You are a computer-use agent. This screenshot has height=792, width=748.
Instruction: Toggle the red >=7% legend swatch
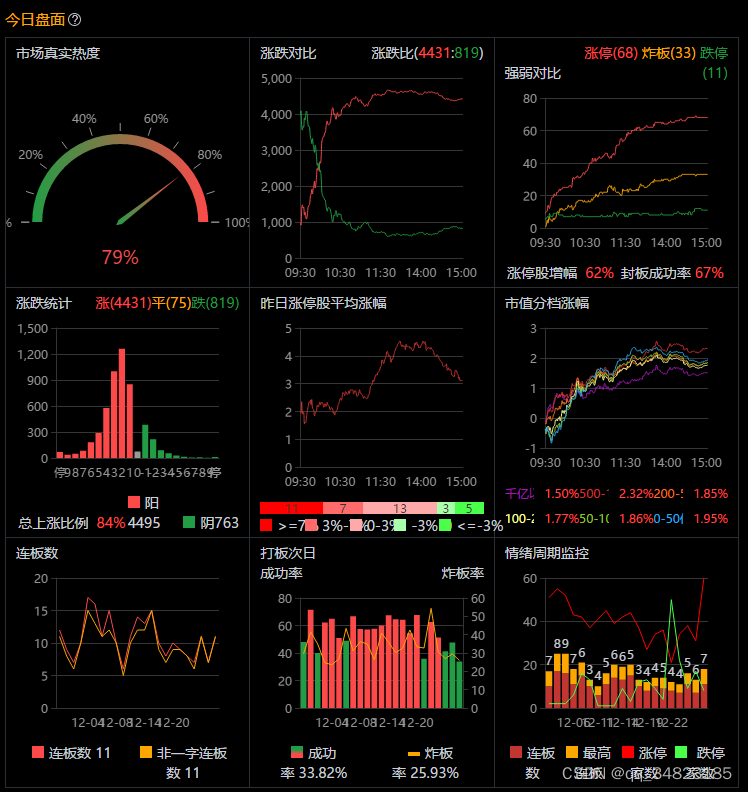pyautogui.click(x=266, y=525)
